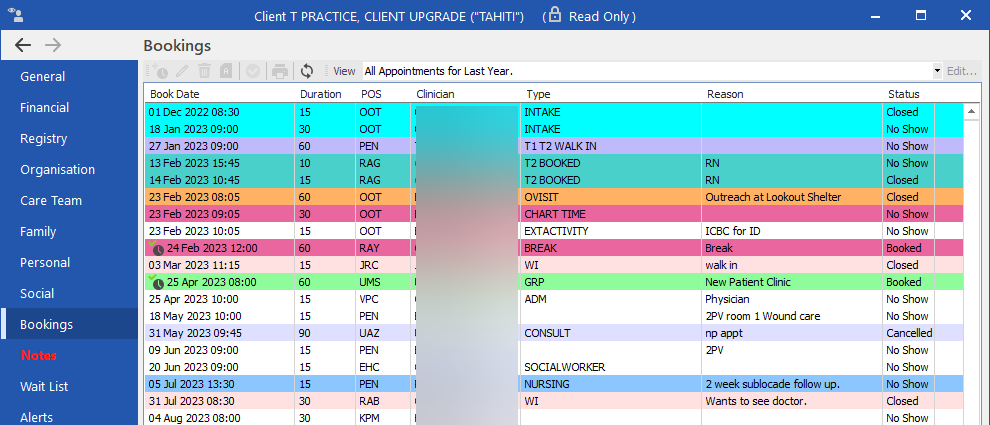This screenshot has height=425, width=990.
Task: Click the scrollbar up arrow in bookings list
Action: 970,112
